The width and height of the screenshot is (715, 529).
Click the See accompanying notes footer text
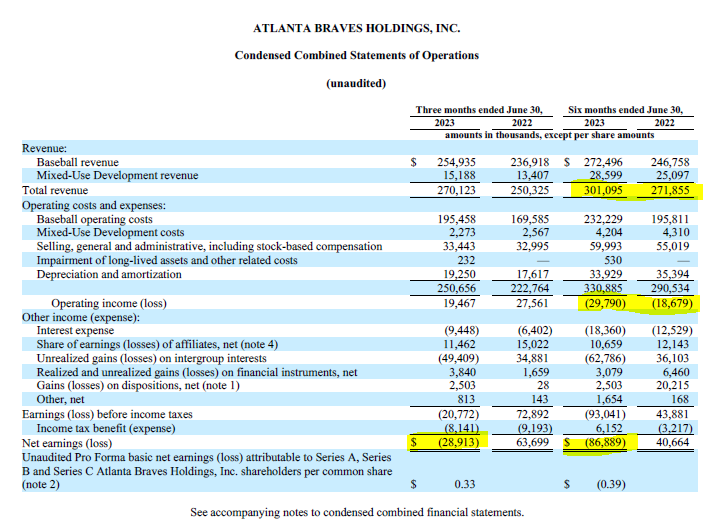pyautogui.click(x=356, y=513)
